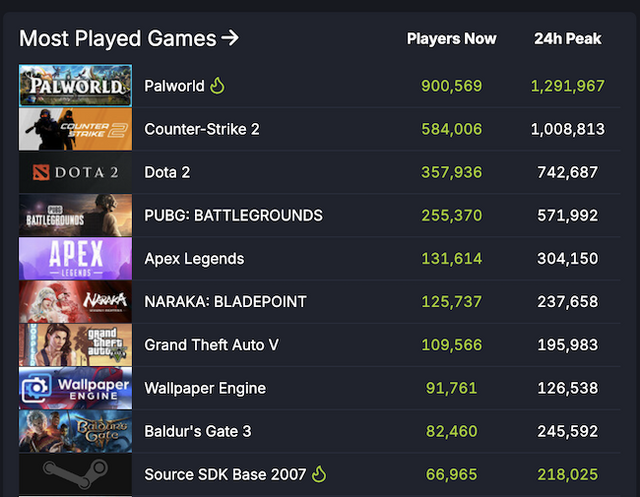This screenshot has width=640, height=497.
Task: Click the Baldur's Gate 3 title text
Action: (x=199, y=431)
